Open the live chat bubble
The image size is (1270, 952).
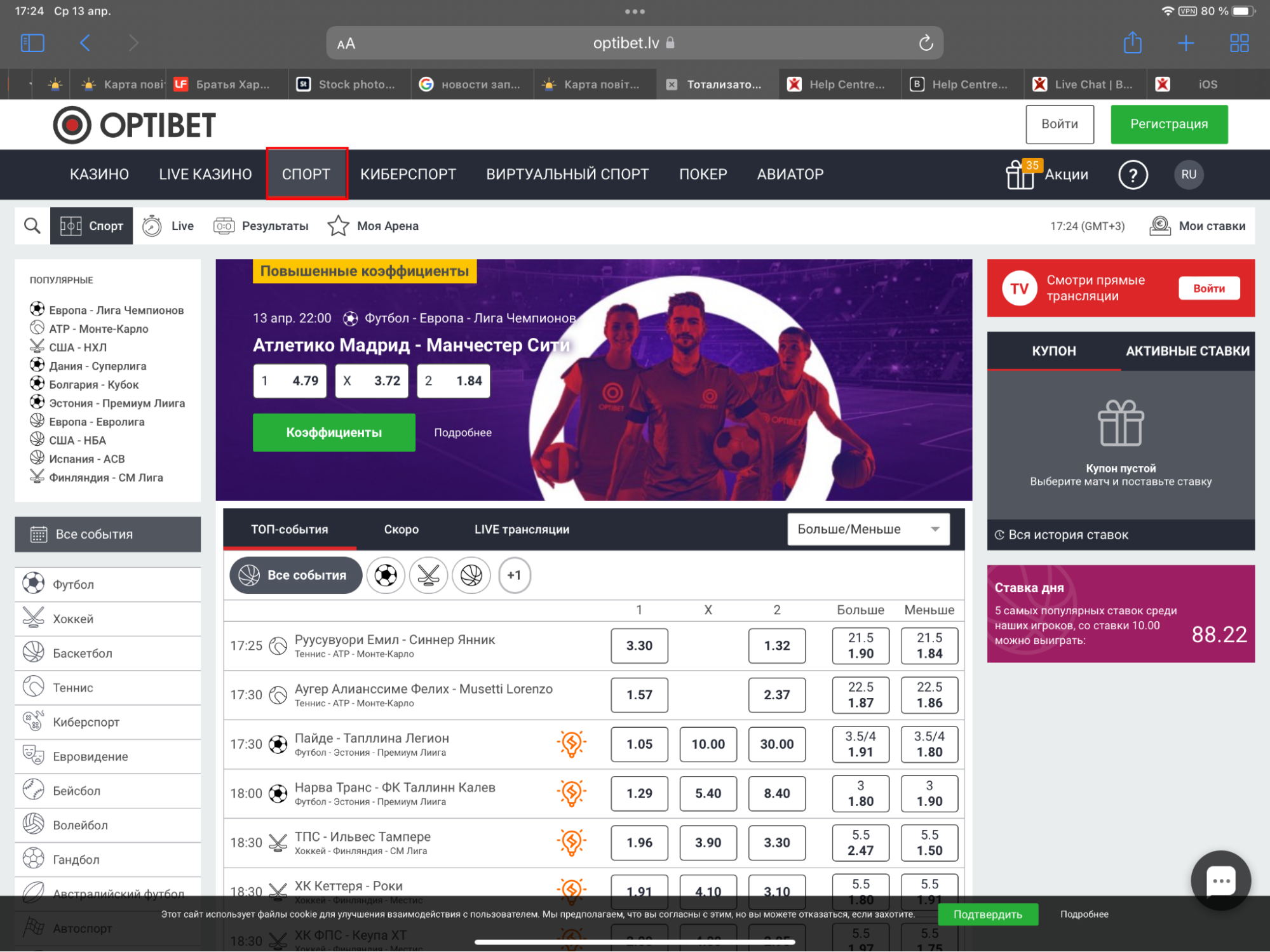point(1220,880)
